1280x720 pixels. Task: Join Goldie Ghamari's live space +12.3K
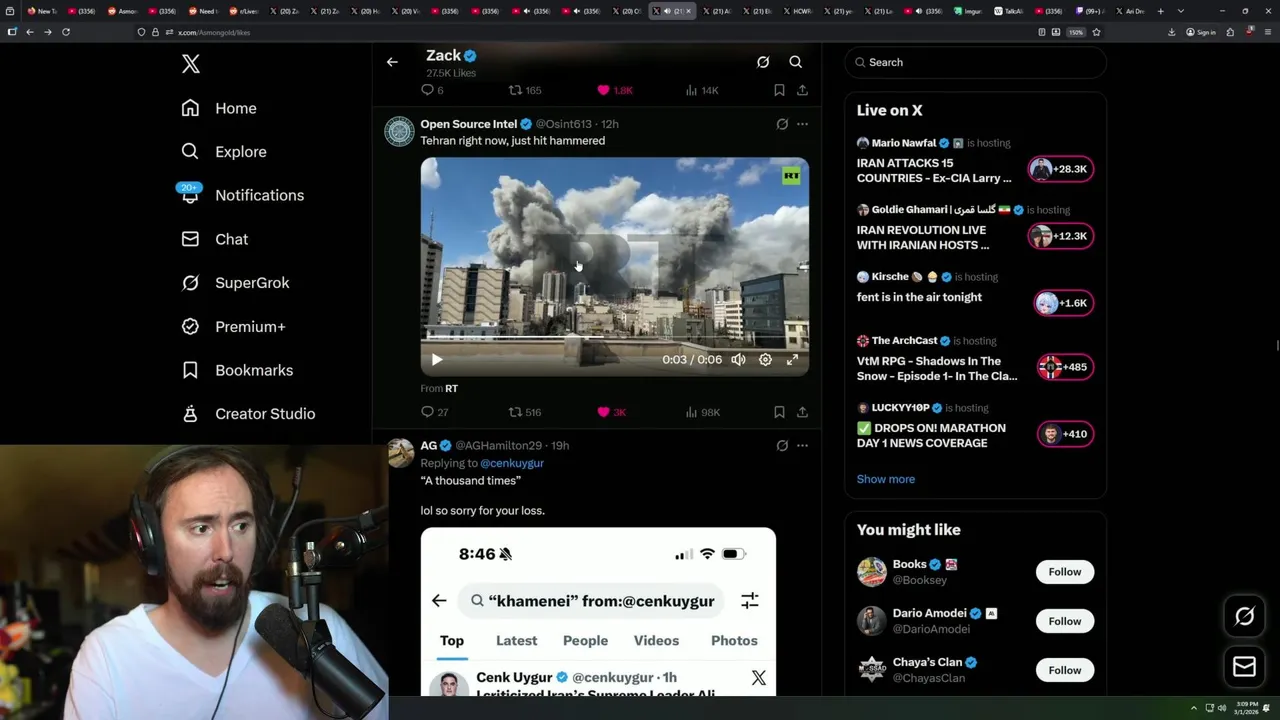(1060, 236)
